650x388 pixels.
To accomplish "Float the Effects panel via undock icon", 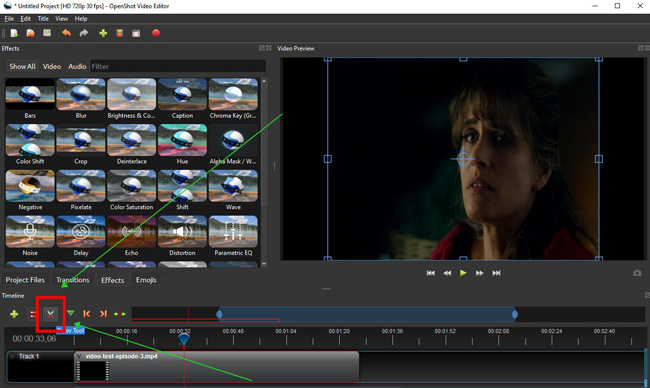I will [x=262, y=48].
